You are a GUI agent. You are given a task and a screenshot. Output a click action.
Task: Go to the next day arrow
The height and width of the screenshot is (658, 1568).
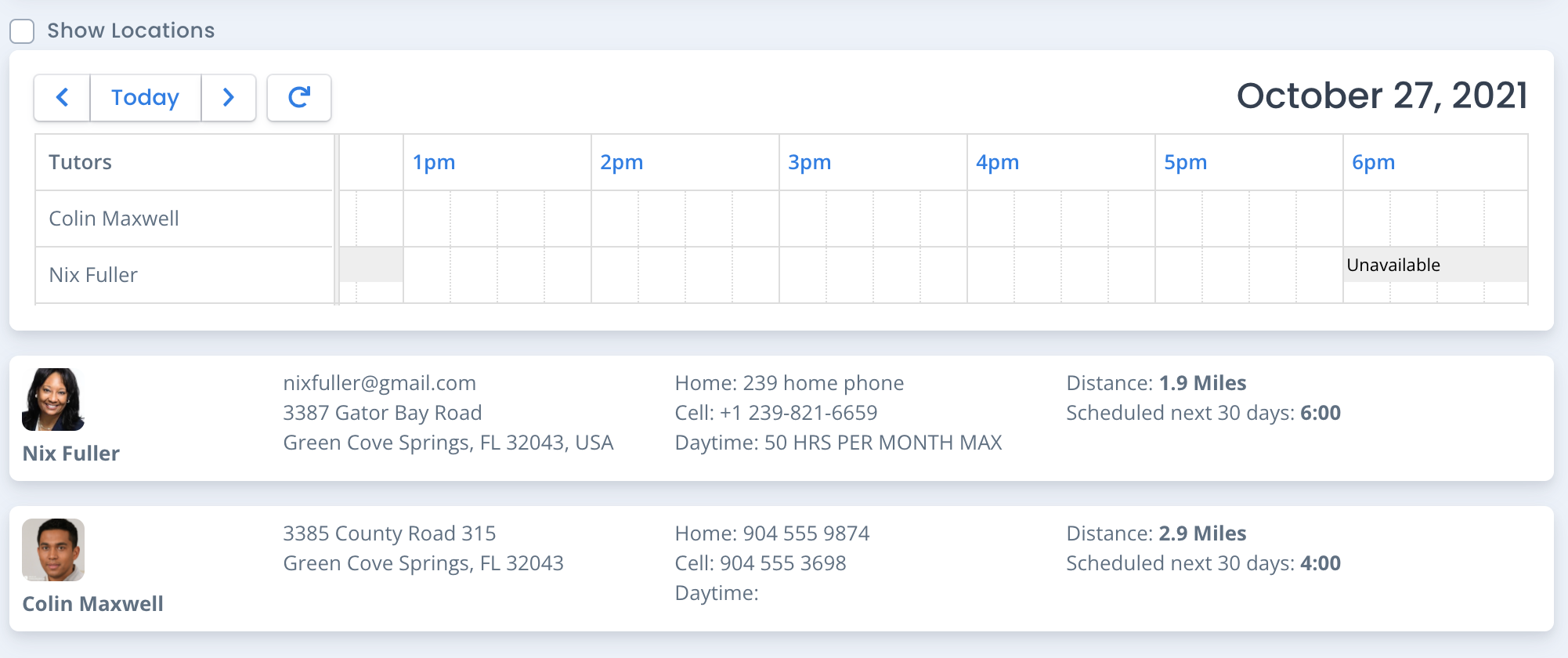229,98
